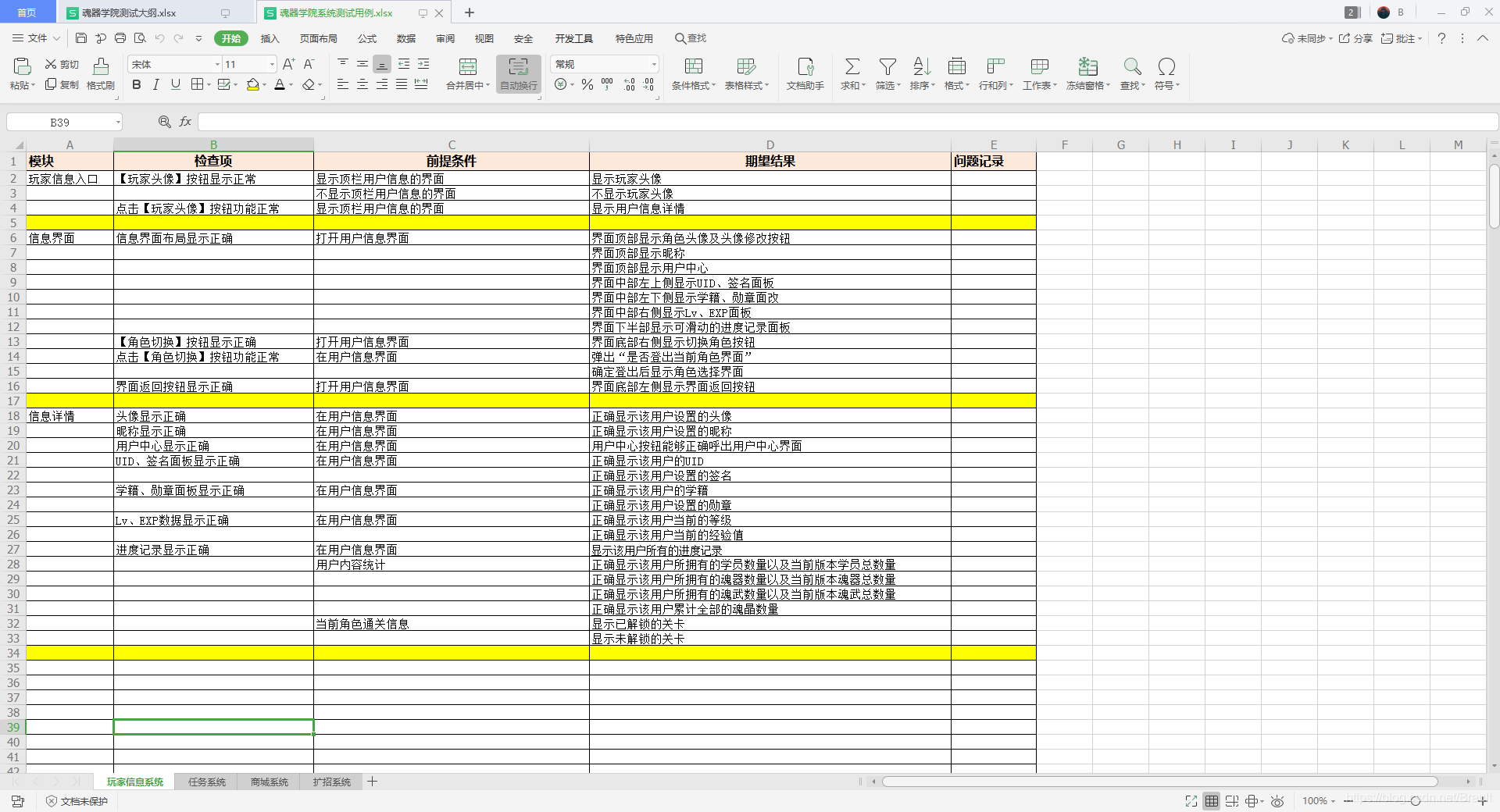
Task: Open 文档助手 (document assistant)
Action: tap(805, 75)
